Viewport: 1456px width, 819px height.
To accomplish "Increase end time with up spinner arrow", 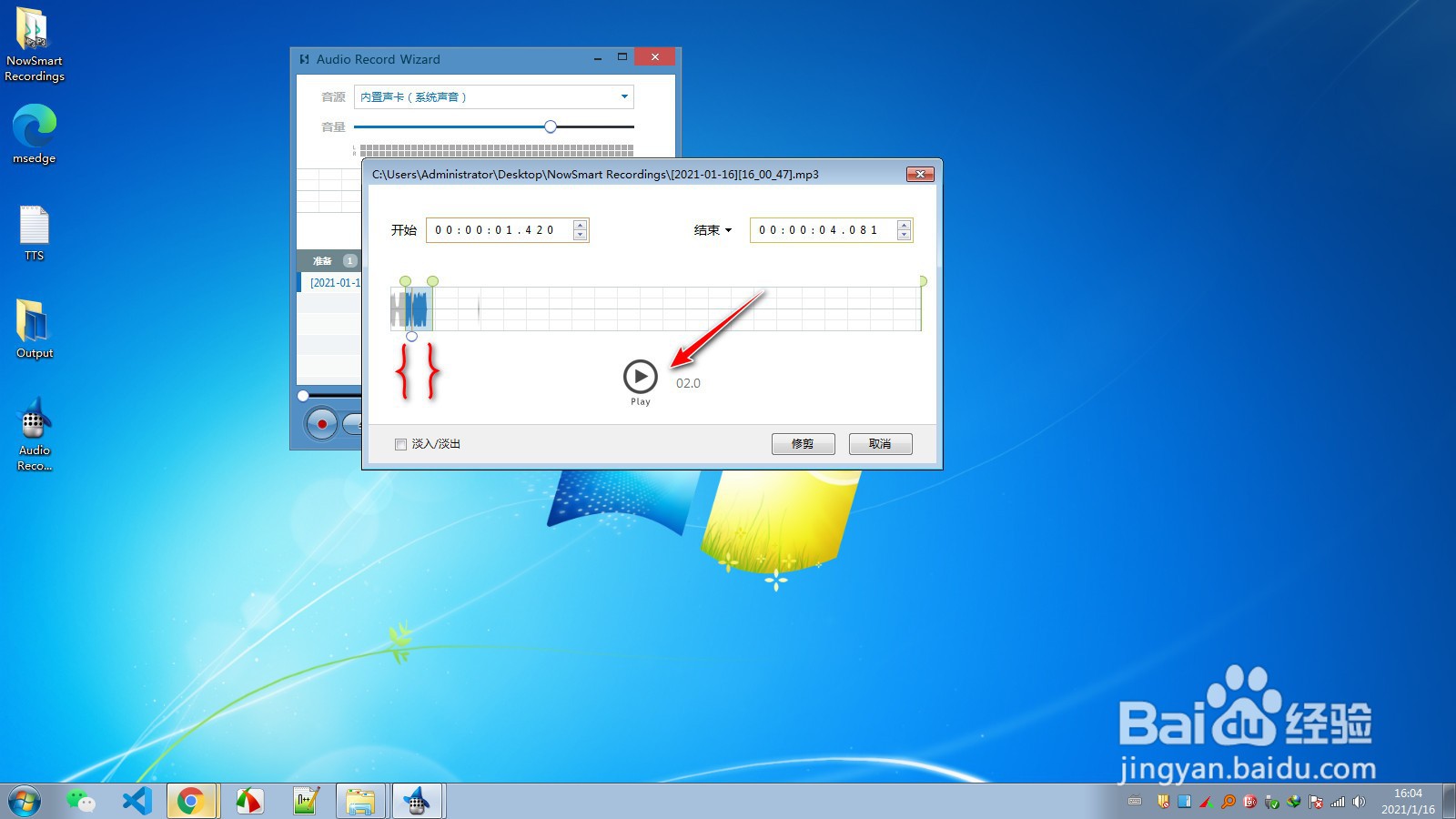I will point(904,225).
